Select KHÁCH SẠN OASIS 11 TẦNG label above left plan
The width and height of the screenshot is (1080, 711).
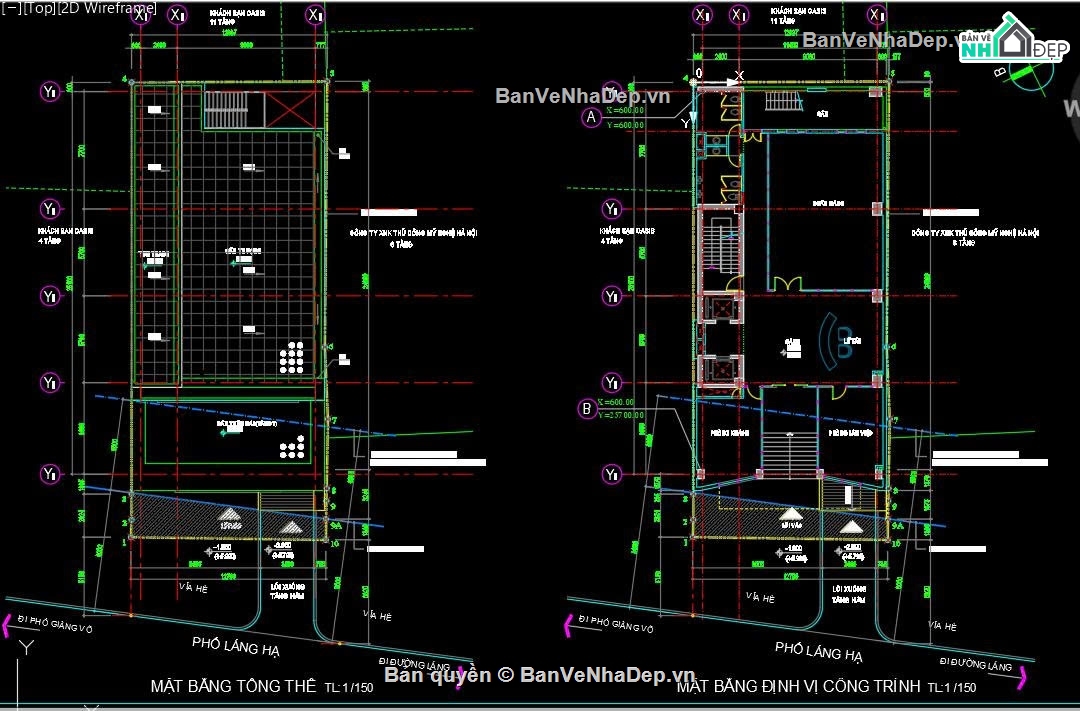coord(237,17)
